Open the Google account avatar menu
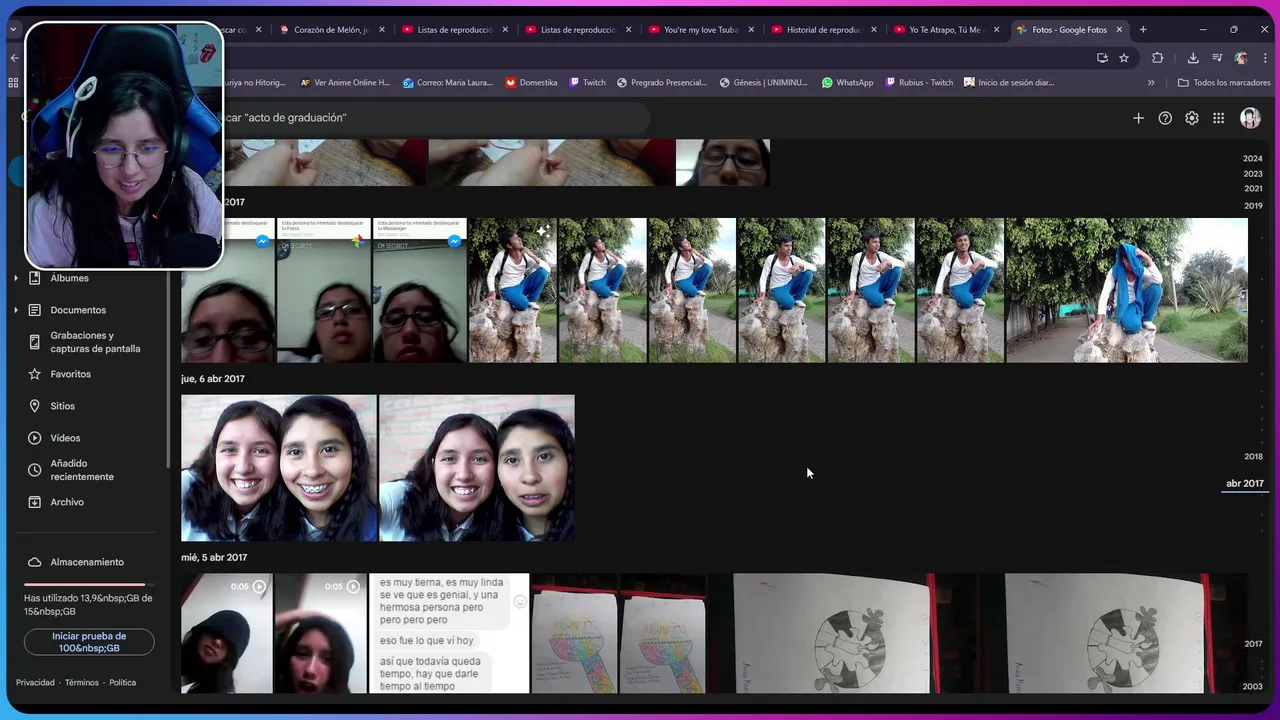 (1250, 118)
